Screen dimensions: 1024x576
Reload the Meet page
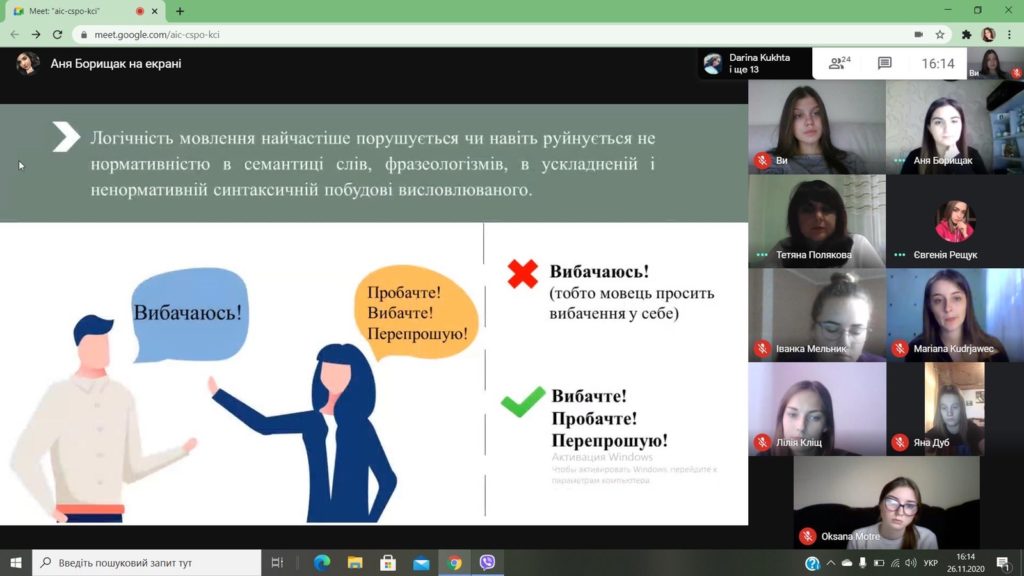click(57, 35)
